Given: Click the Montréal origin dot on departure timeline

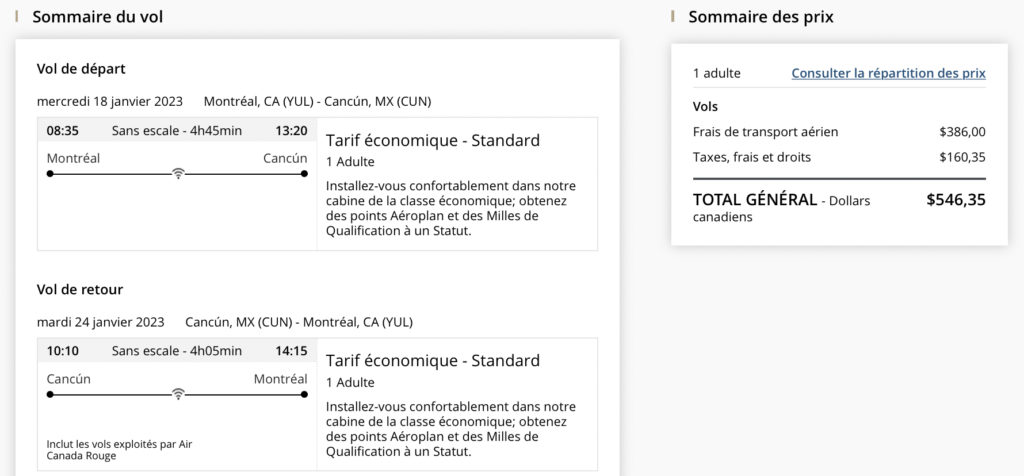Looking at the screenshot, I should [50, 174].
